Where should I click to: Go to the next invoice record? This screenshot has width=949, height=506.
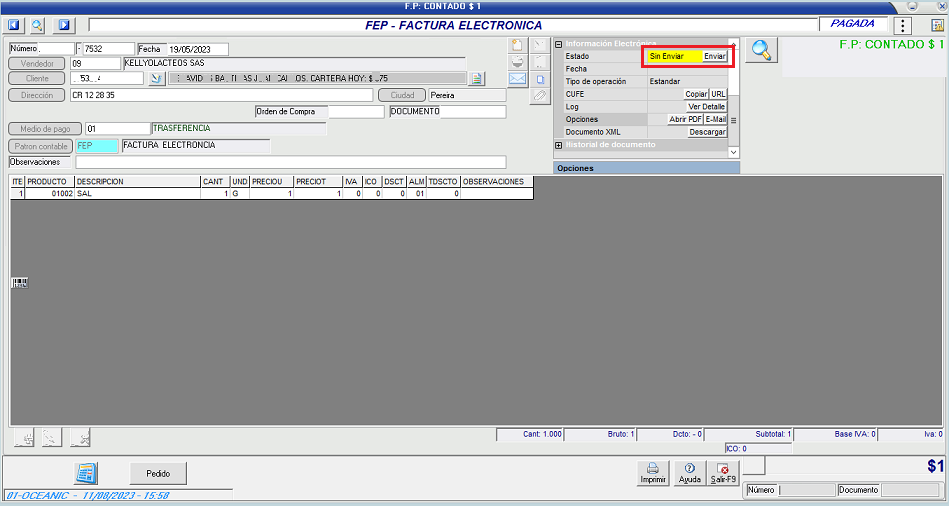tap(64, 25)
